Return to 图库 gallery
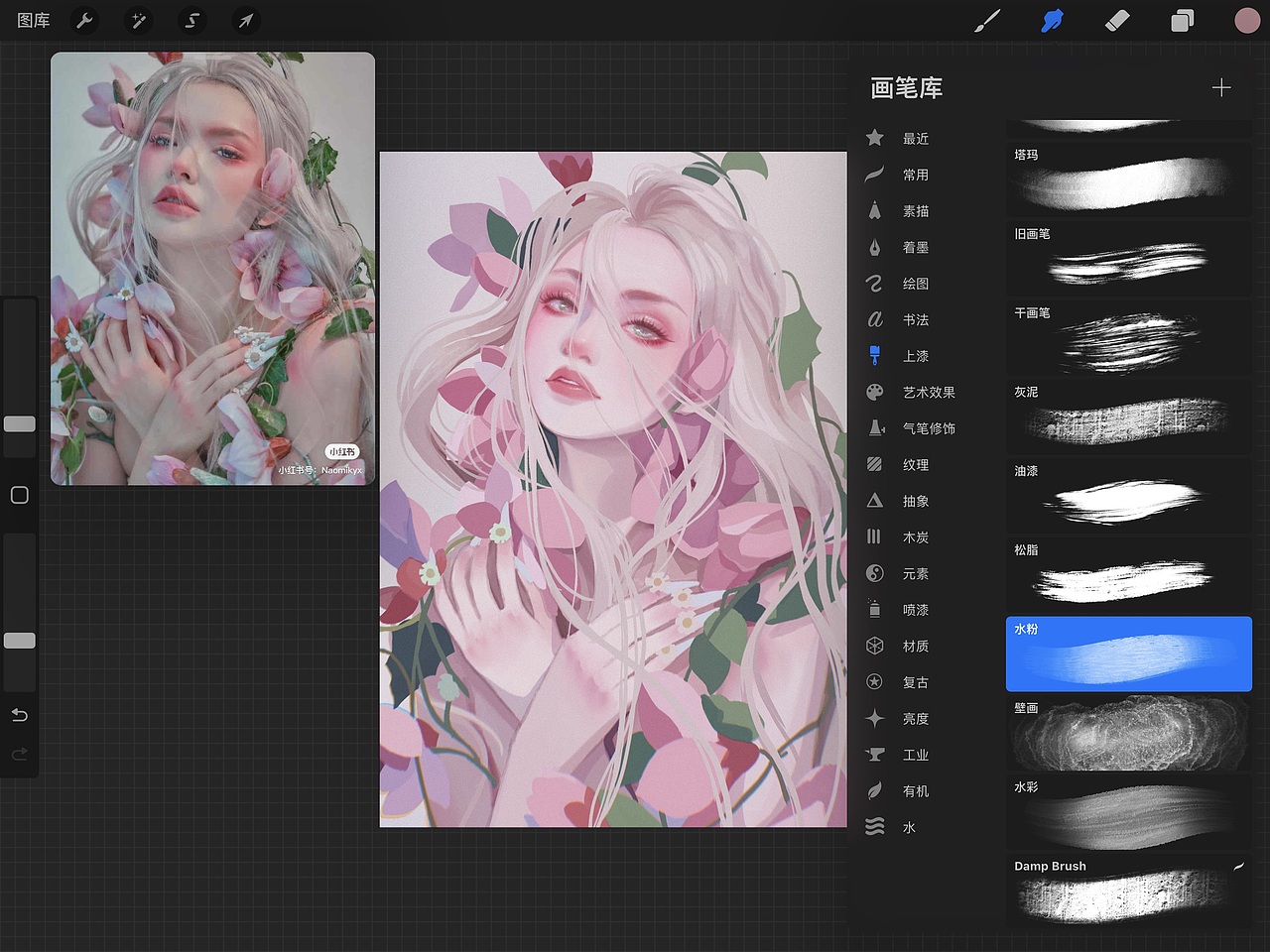 [x=34, y=20]
